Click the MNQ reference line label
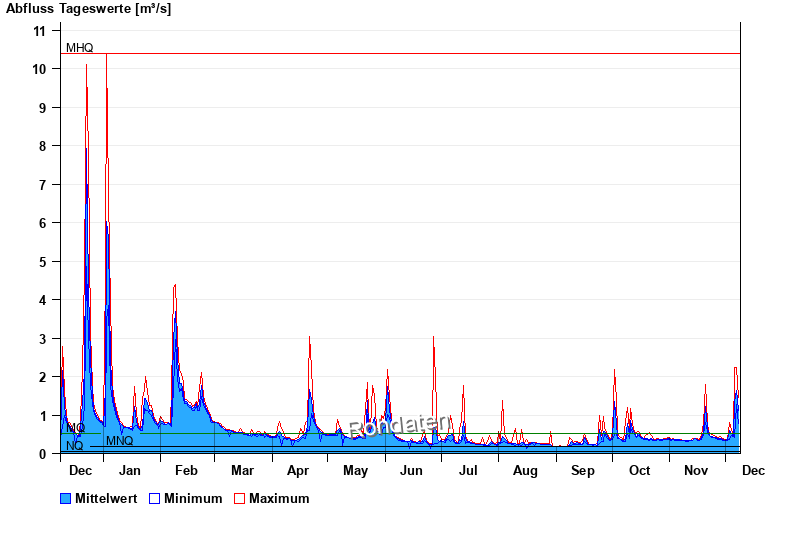Image resolution: width=800 pixels, height=550 pixels. [119, 441]
